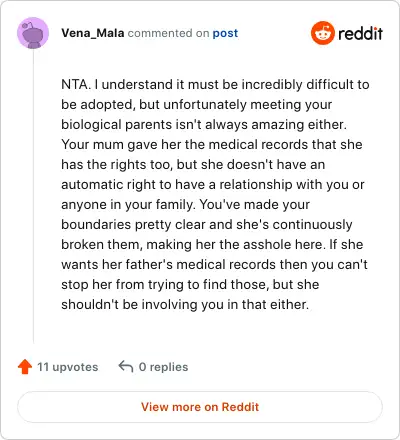Click the "View more on Reddit" button

pyautogui.click(x=200, y=407)
